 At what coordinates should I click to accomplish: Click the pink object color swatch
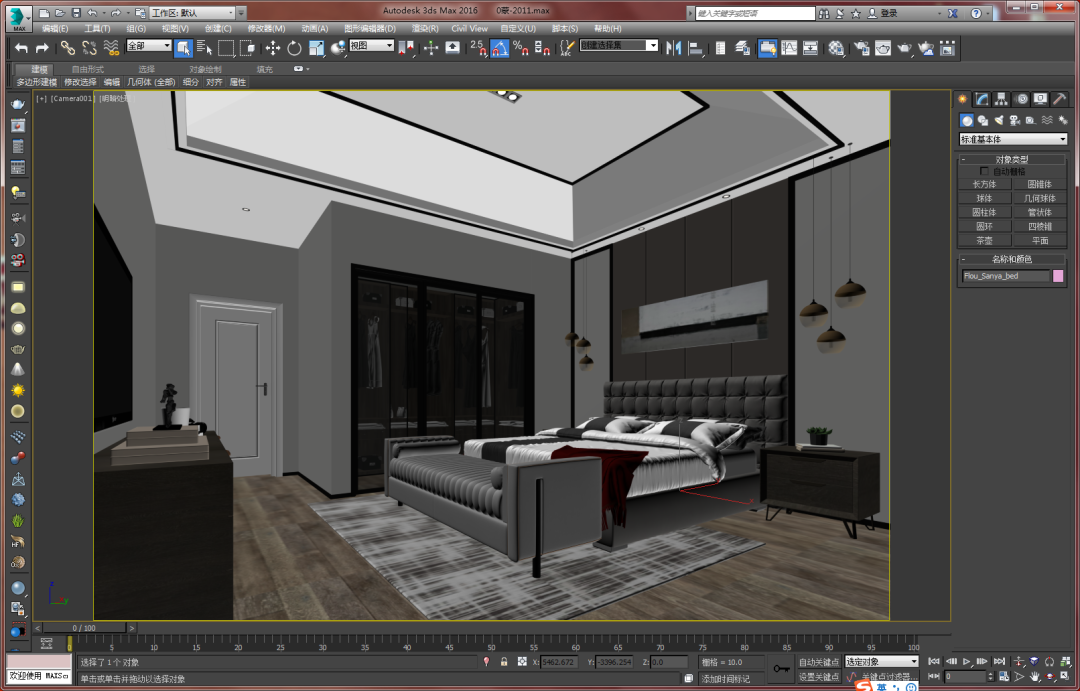pos(1058,276)
